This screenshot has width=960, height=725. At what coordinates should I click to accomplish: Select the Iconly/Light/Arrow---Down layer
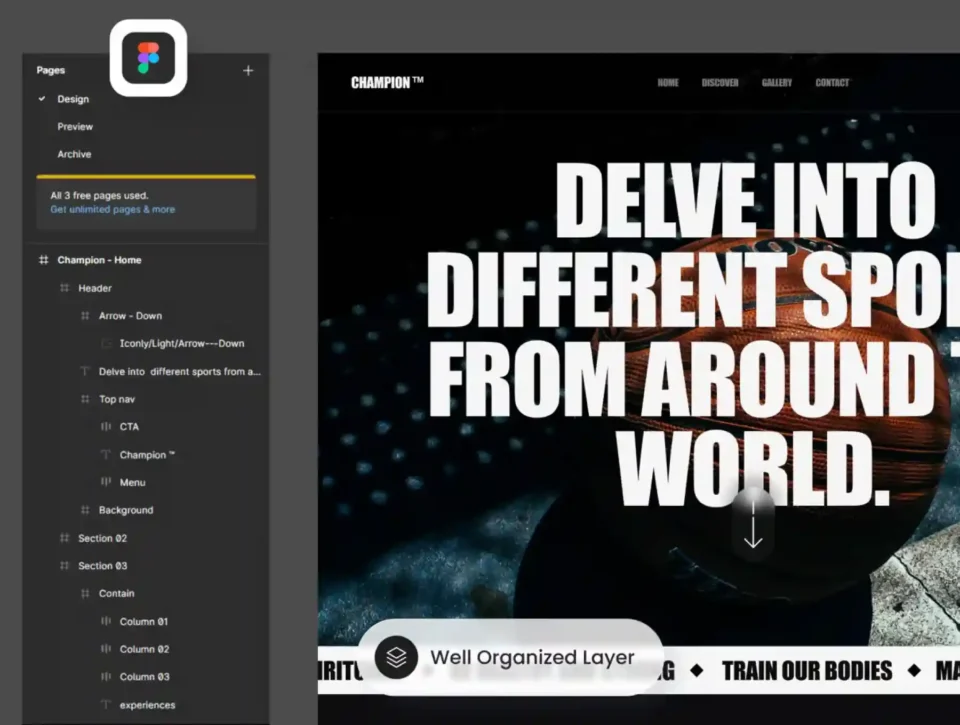182,344
